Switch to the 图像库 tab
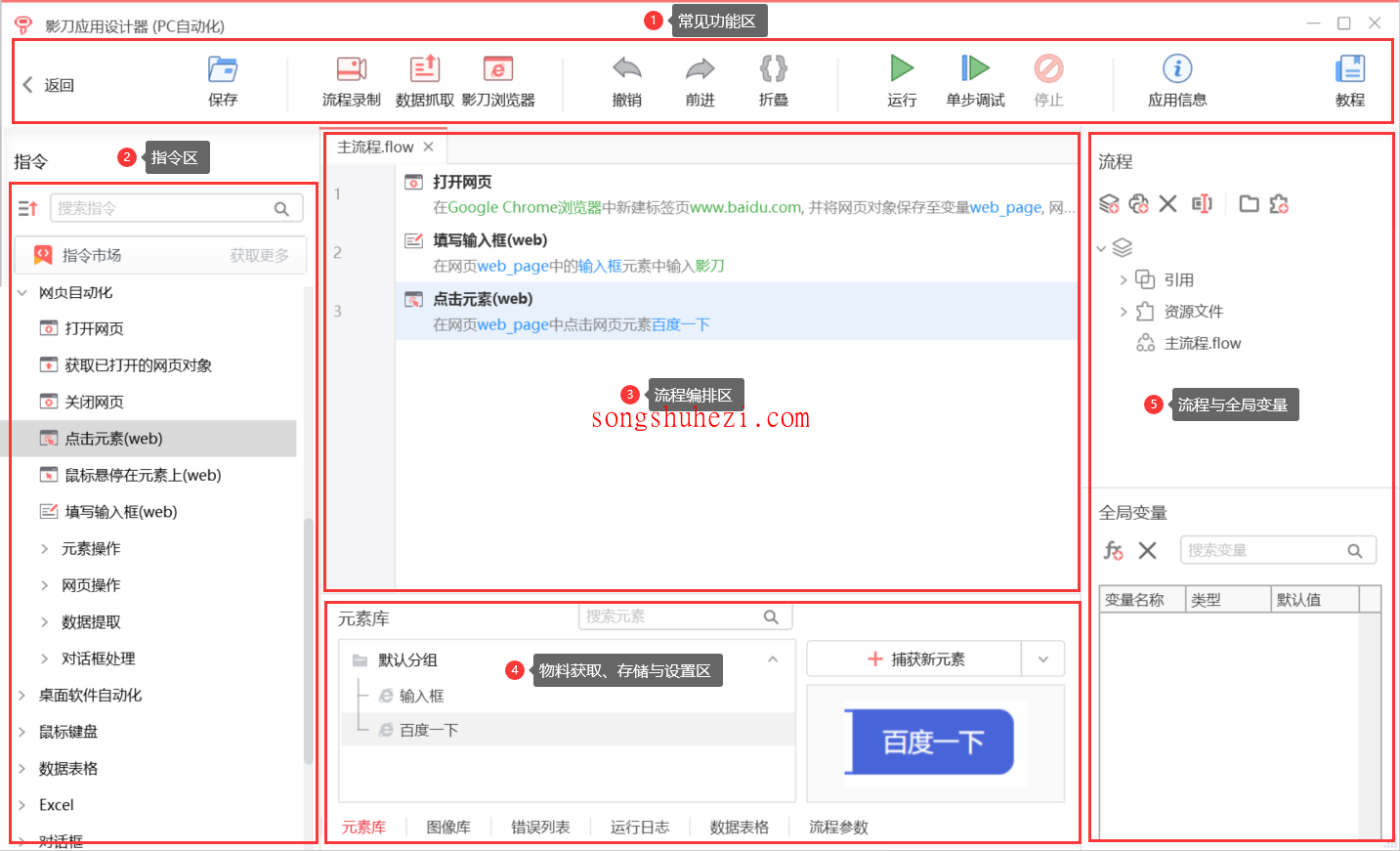1400x851 pixels. [x=448, y=827]
